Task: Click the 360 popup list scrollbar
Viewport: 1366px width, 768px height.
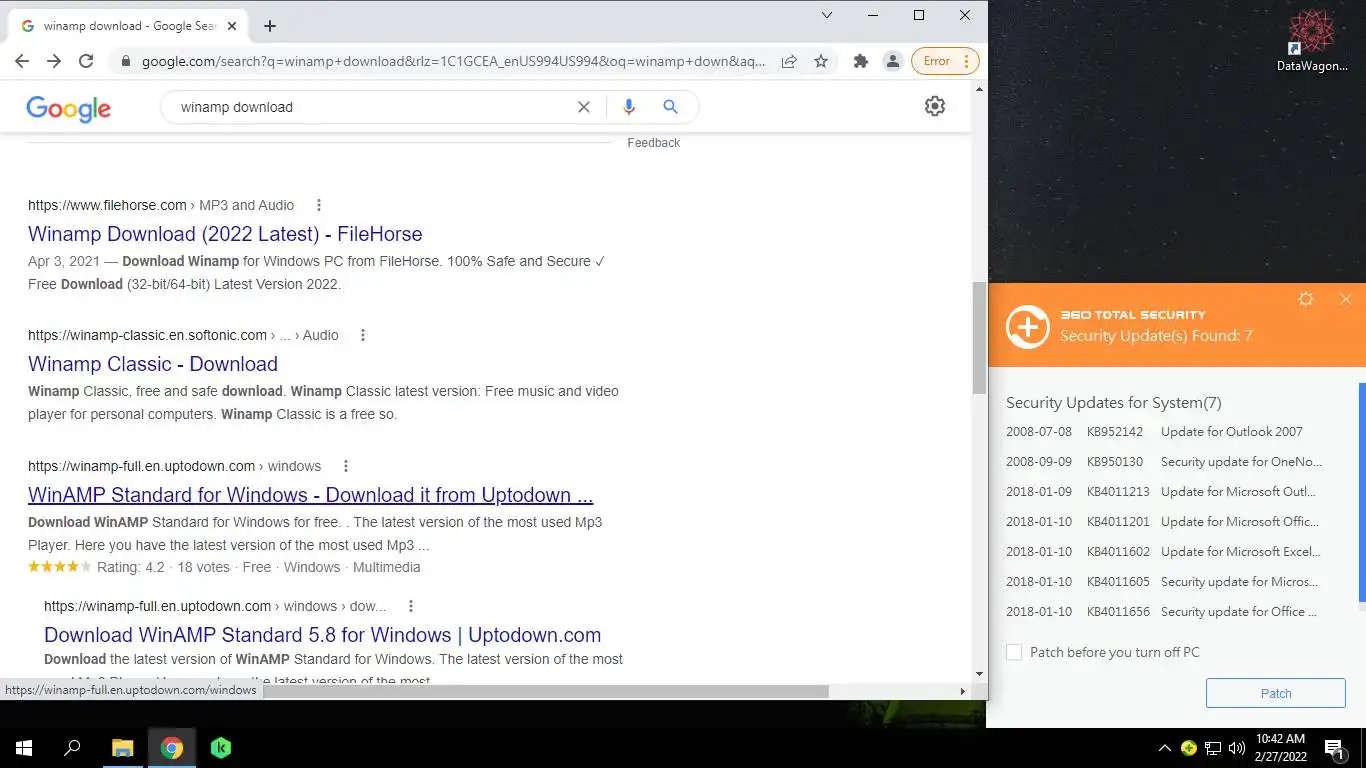Action: coord(1362,492)
